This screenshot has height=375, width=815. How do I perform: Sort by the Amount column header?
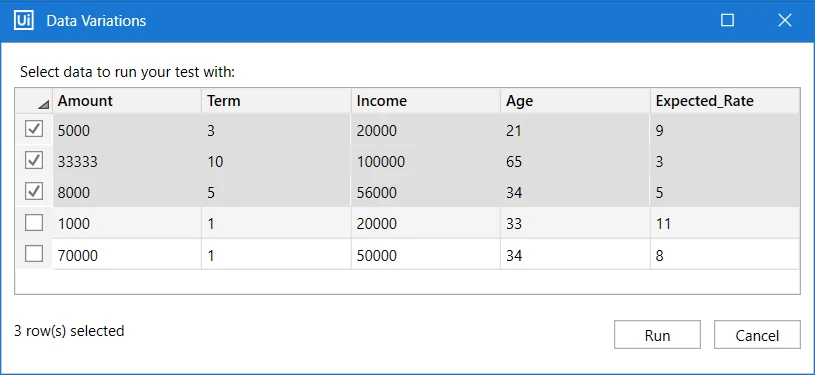[x=127, y=101]
